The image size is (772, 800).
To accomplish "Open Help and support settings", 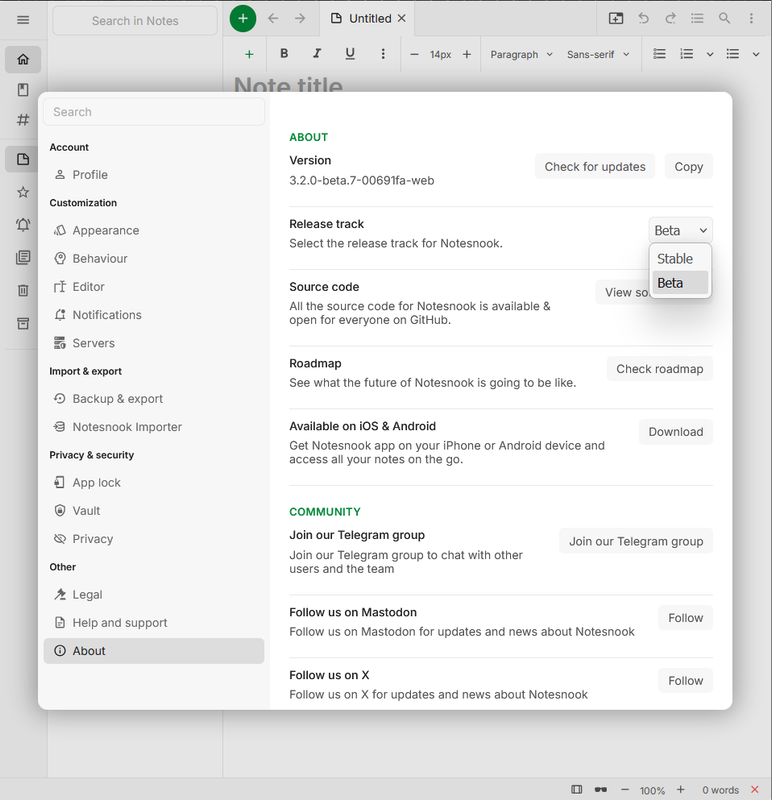I will coord(154,622).
